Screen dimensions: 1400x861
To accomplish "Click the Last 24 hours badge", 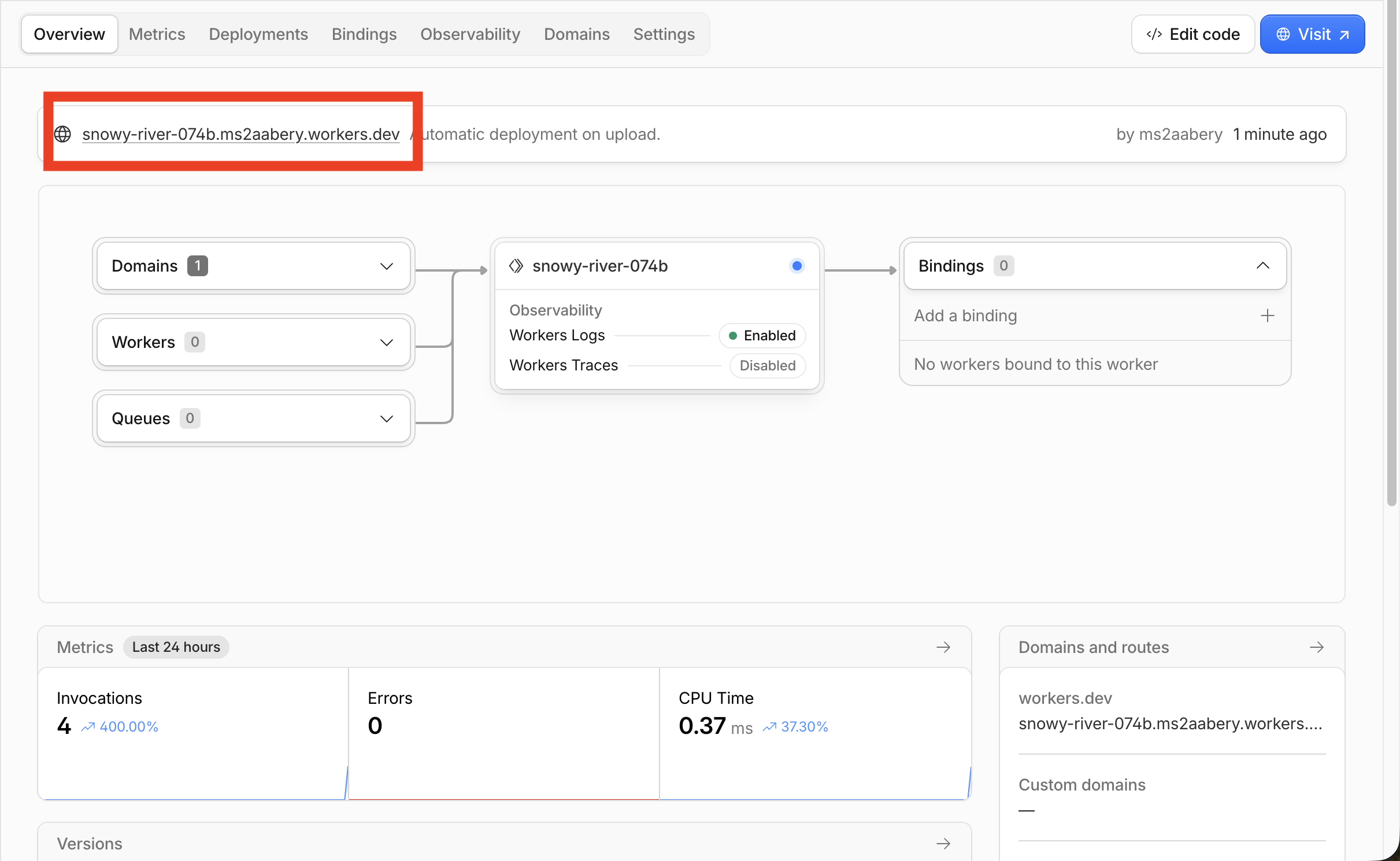I will pyautogui.click(x=176, y=647).
